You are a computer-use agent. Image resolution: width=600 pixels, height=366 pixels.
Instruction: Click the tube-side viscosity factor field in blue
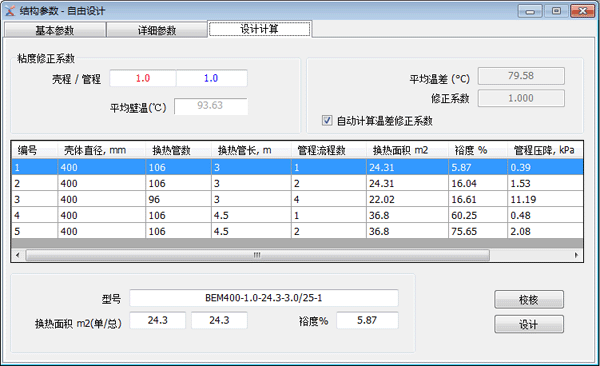[x=211, y=78]
